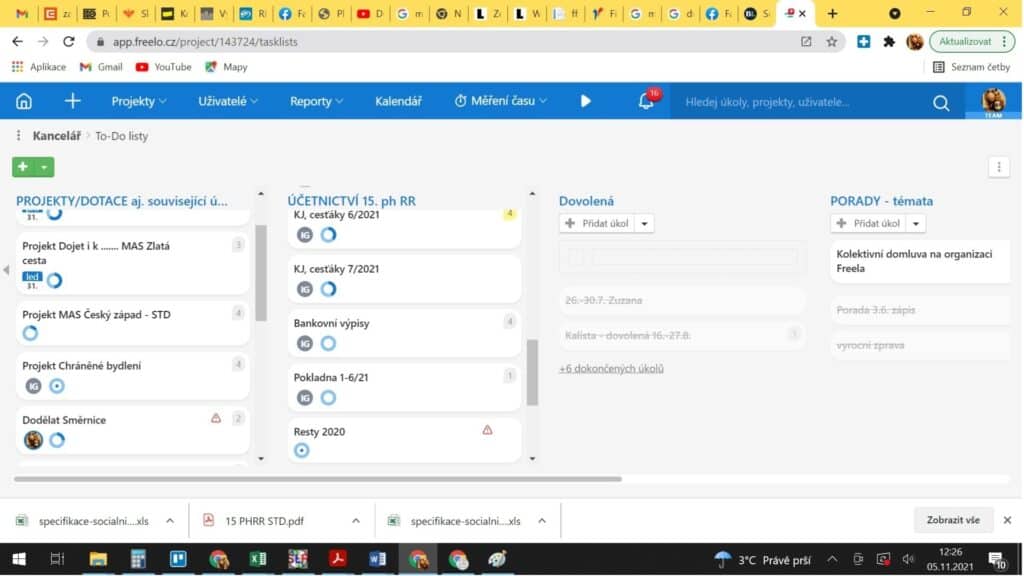Click the green add To-Do list button
Screen dimensions: 1024x576
(x=23, y=167)
